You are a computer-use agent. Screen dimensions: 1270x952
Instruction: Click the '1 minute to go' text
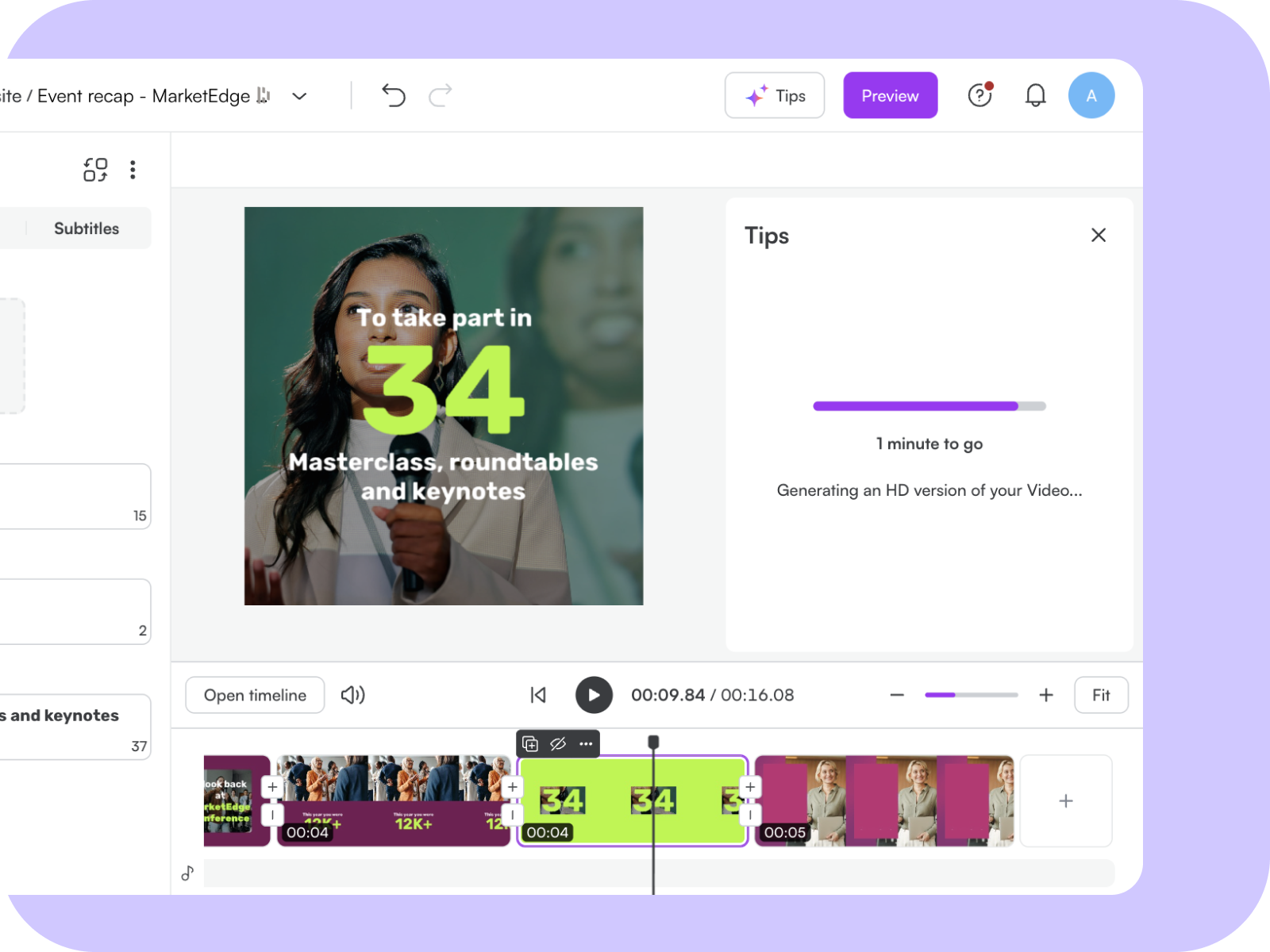pyautogui.click(x=929, y=443)
